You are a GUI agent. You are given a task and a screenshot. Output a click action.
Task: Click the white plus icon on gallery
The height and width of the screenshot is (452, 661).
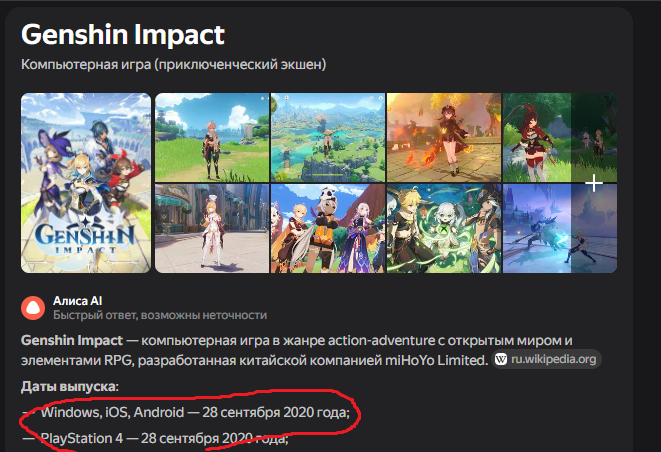click(594, 183)
